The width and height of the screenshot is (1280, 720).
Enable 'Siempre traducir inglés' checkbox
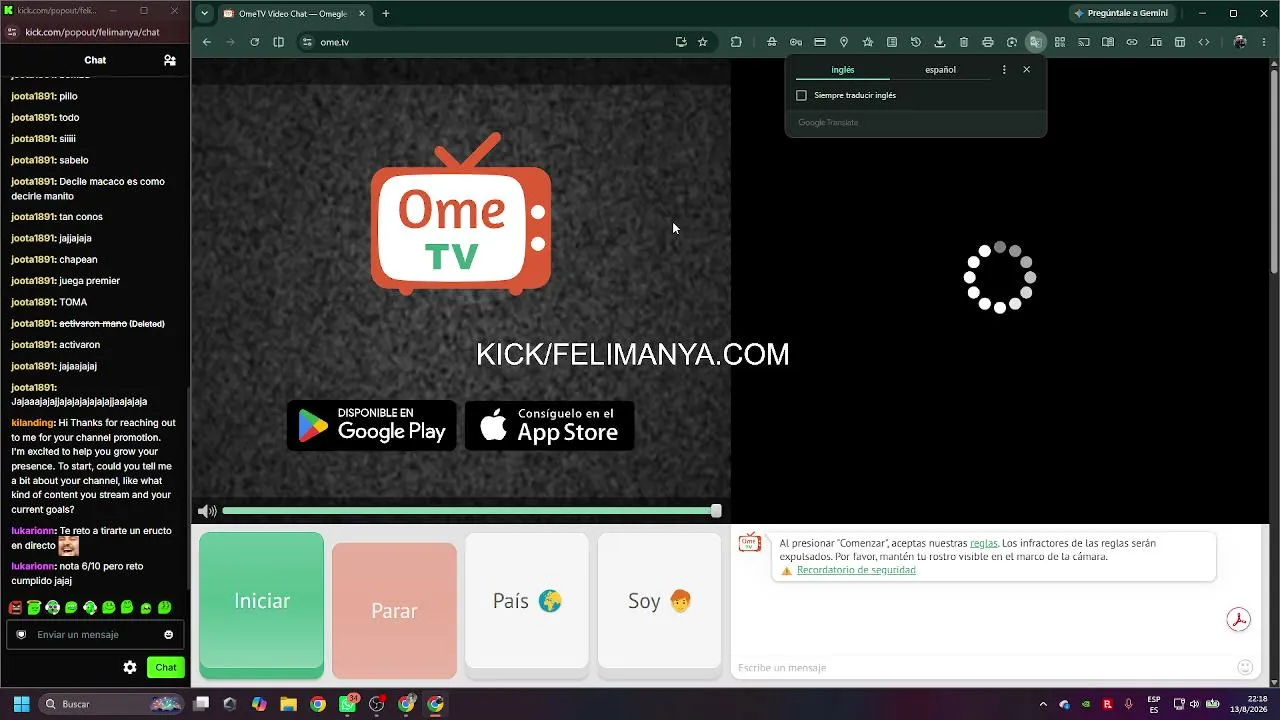(x=801, y=96)
